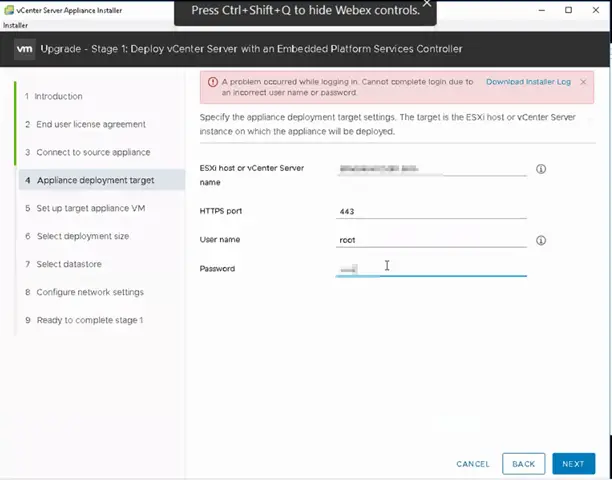Click the Password input field
The height and width of the screenshot is (480, 612).
point(431,268)
